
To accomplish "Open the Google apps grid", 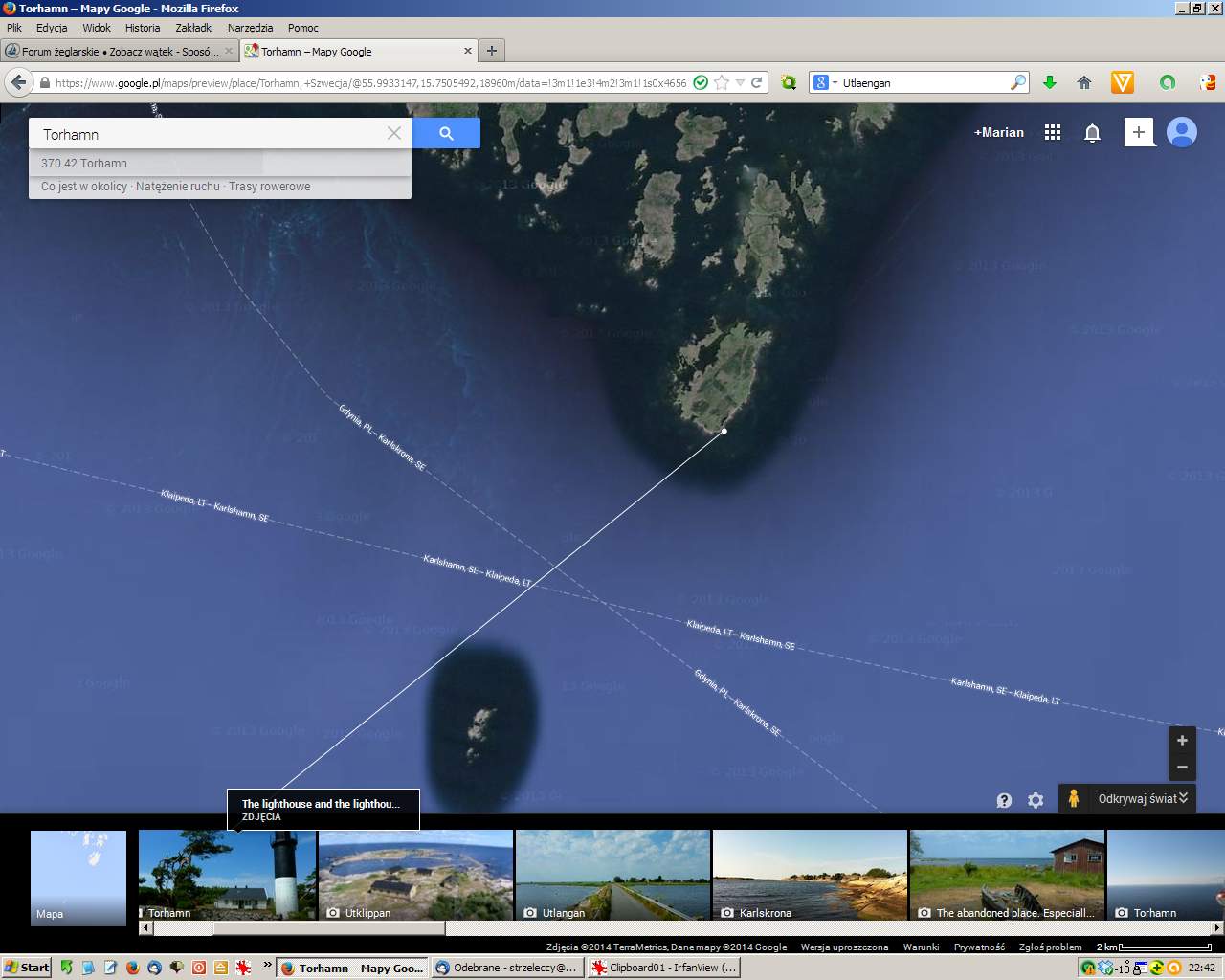I will tap(1053, 132).
